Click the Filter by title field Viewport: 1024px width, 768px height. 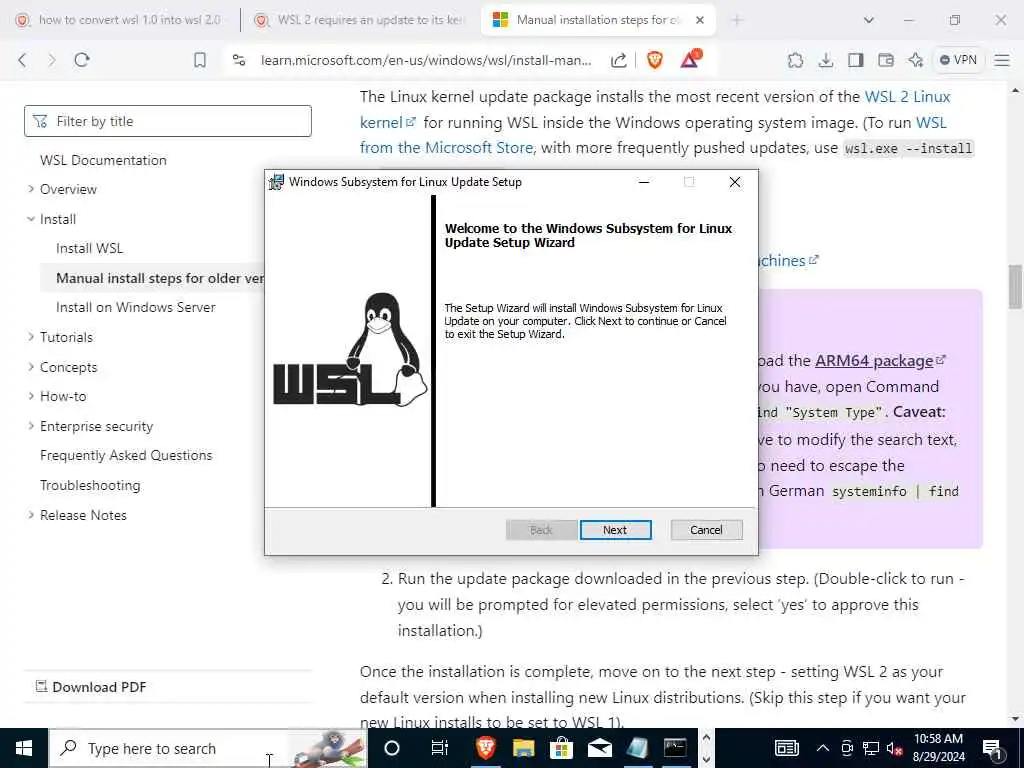[x=168, y=121]
